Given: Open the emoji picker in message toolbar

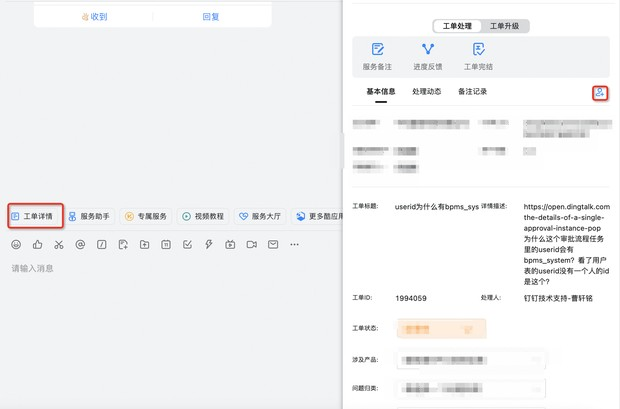Looking at the screenshot, I should pyautogui.click(x=16, y=245).
